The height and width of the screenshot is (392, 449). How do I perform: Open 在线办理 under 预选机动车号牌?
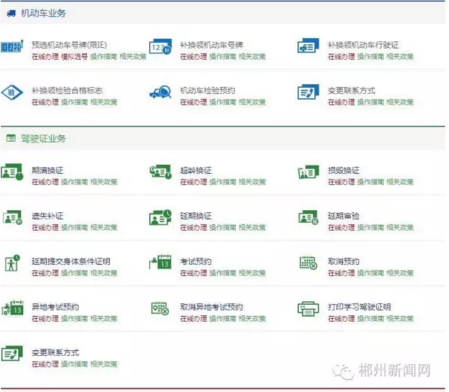click(x=45, y=56)
